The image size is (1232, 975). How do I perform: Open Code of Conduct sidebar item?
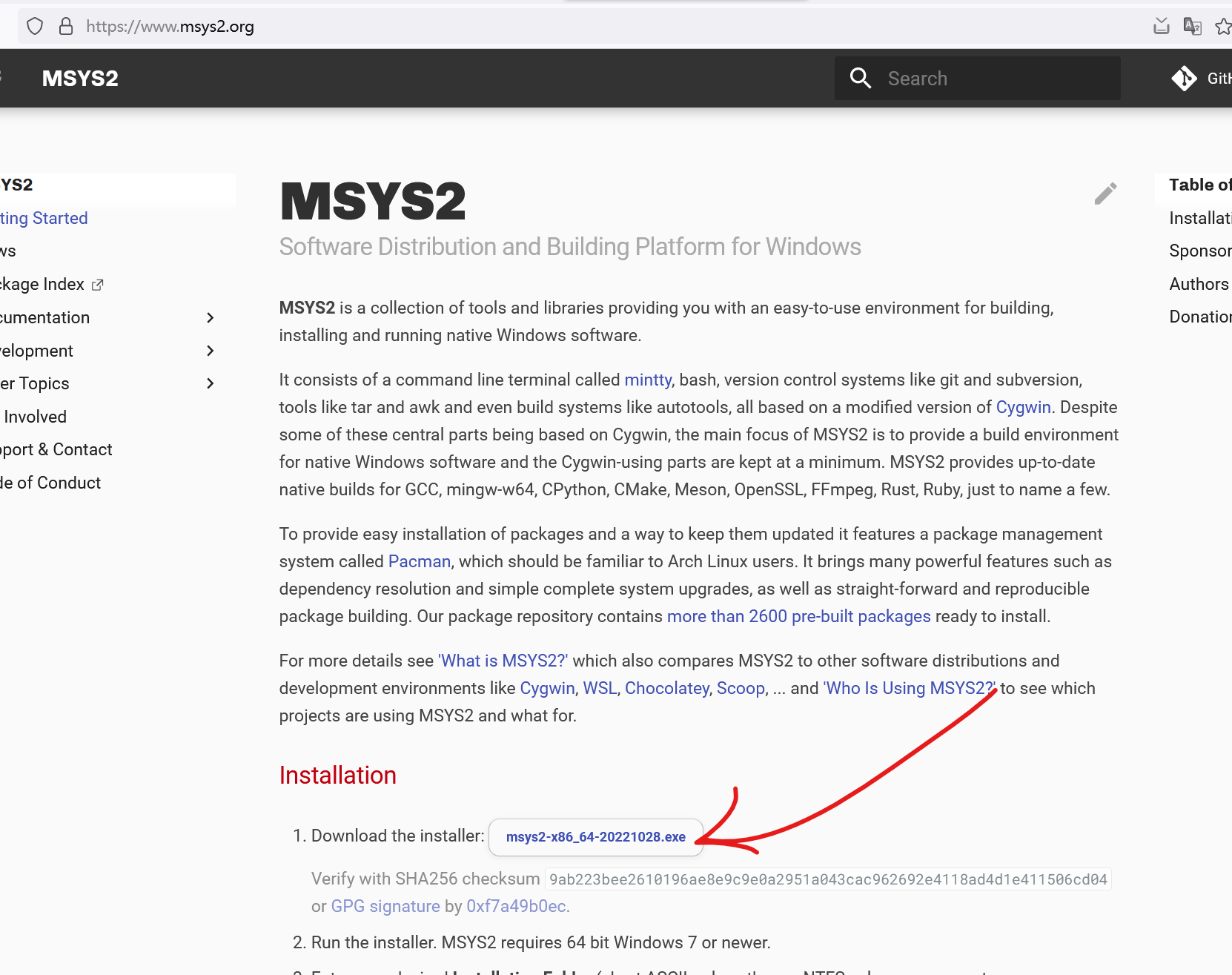tap(50, 483)
